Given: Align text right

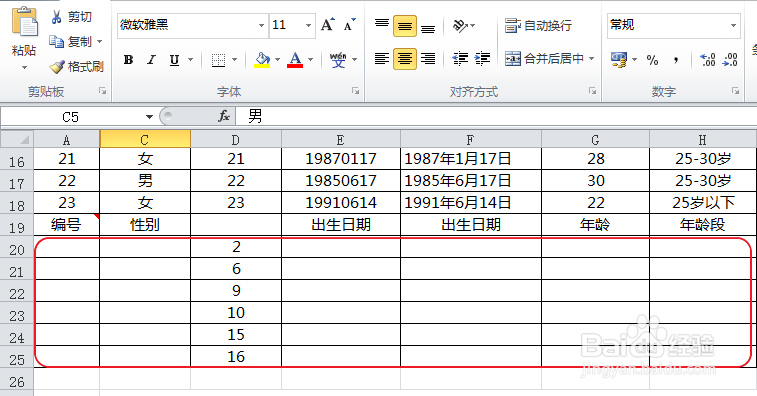Looking at the screenshot, I should point(428,59).
